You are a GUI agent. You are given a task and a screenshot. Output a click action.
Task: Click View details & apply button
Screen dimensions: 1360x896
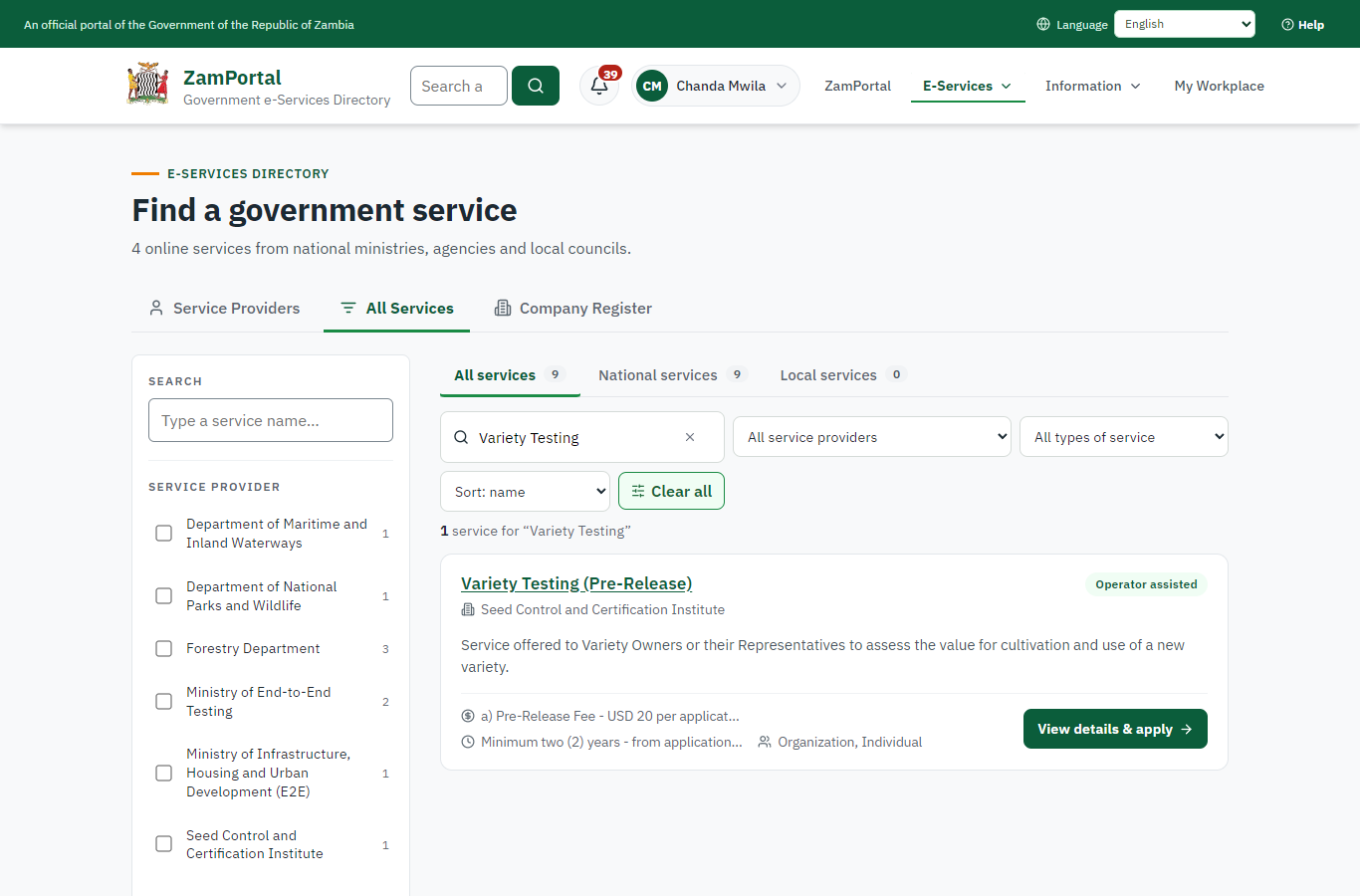[1115, 729]
